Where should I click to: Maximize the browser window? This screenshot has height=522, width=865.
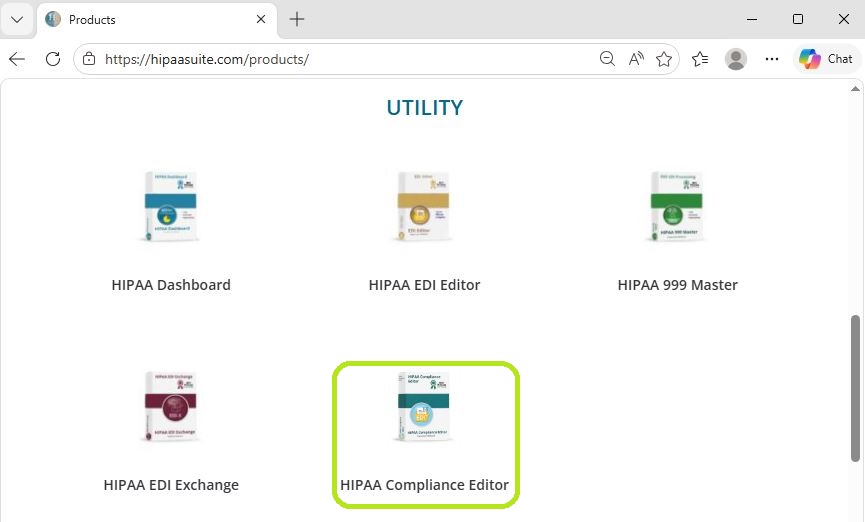coord(798,19)
